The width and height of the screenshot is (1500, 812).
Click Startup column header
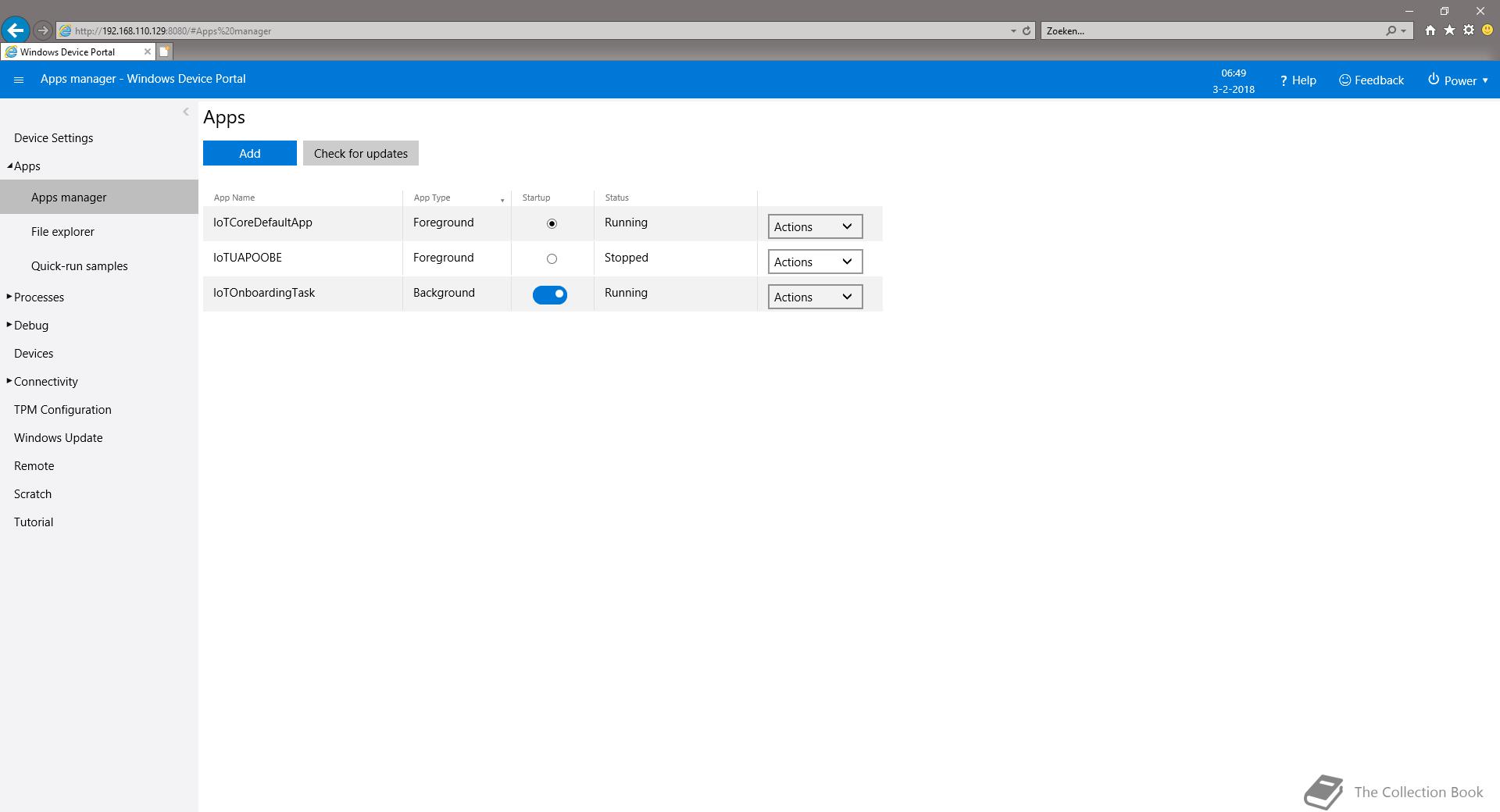pos(536,198)
